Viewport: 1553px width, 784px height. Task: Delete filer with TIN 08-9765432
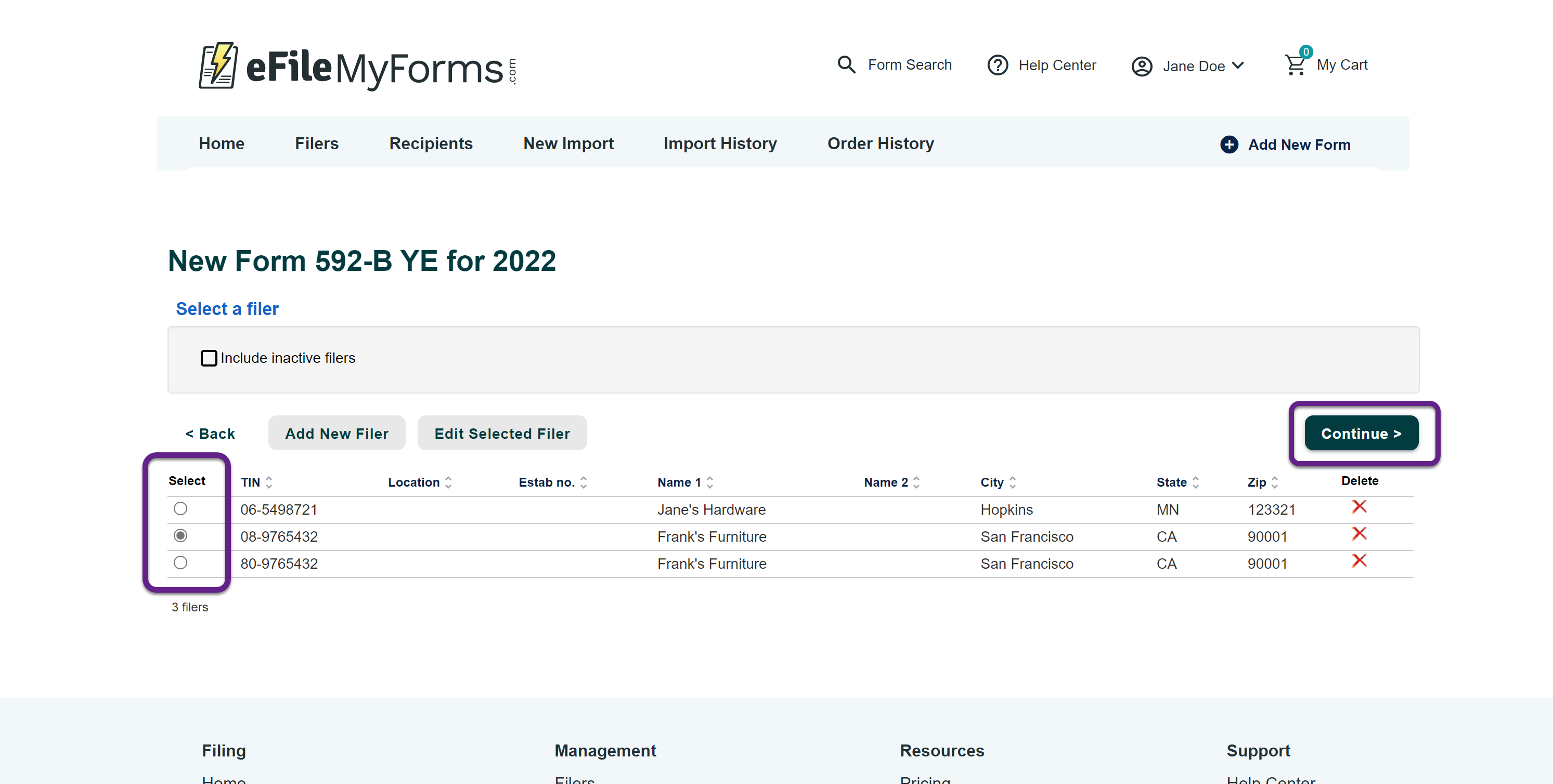(x=1358, y=534)
